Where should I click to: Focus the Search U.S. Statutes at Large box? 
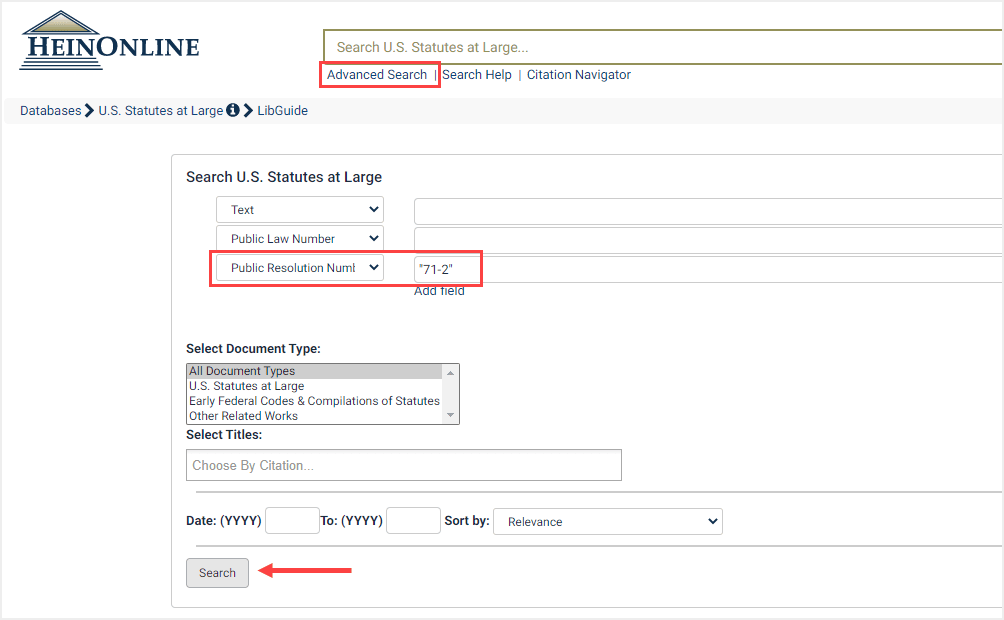pos(663,47)
